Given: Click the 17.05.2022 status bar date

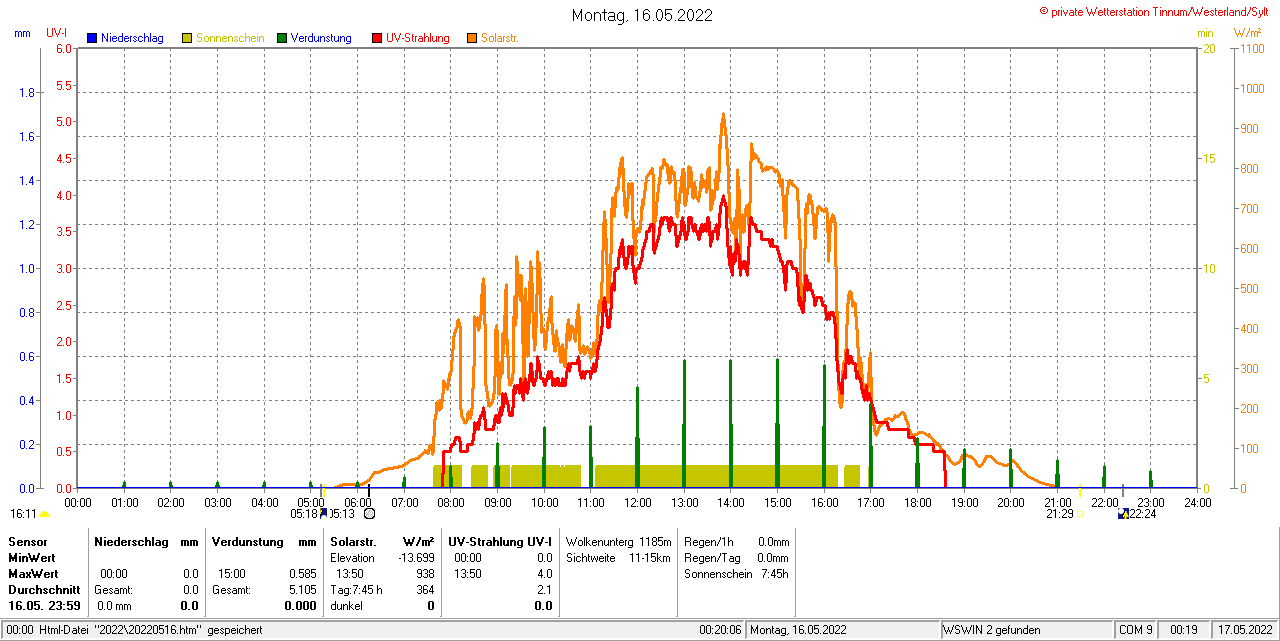Looking at the screenshot, I should pyautogui.click(x=1245, y=630).
